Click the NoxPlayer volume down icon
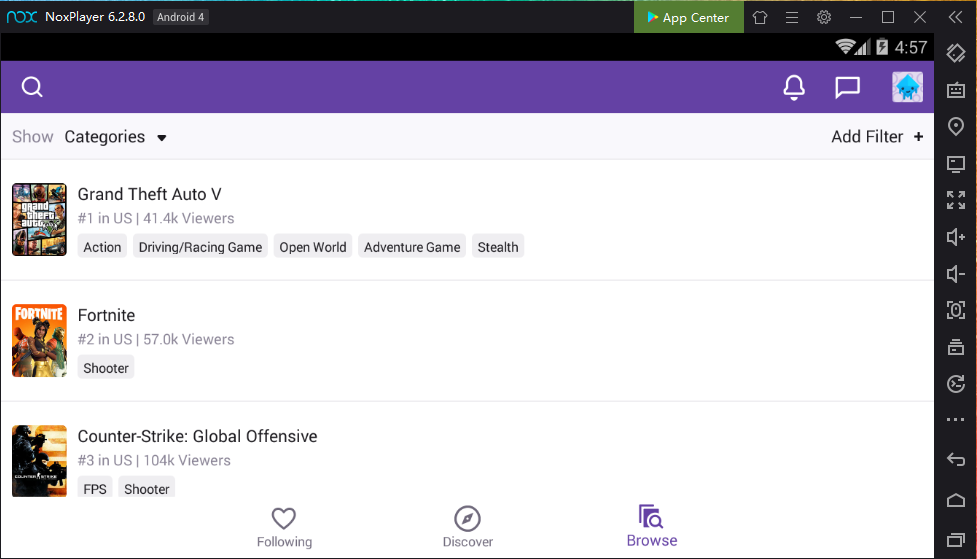The image size is (977, 559). click(x=955, y=274)
